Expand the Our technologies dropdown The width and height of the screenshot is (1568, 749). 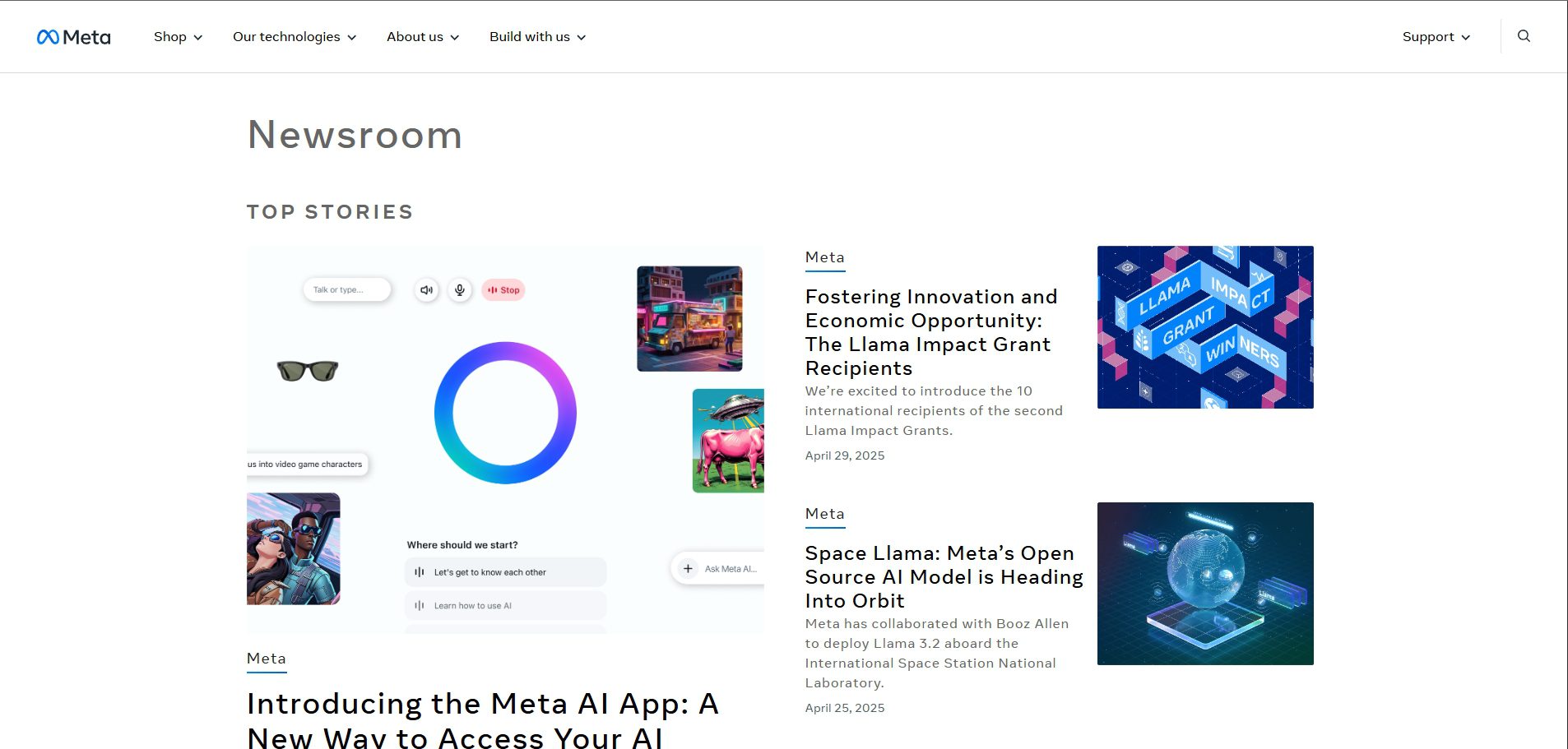point(295,37)
